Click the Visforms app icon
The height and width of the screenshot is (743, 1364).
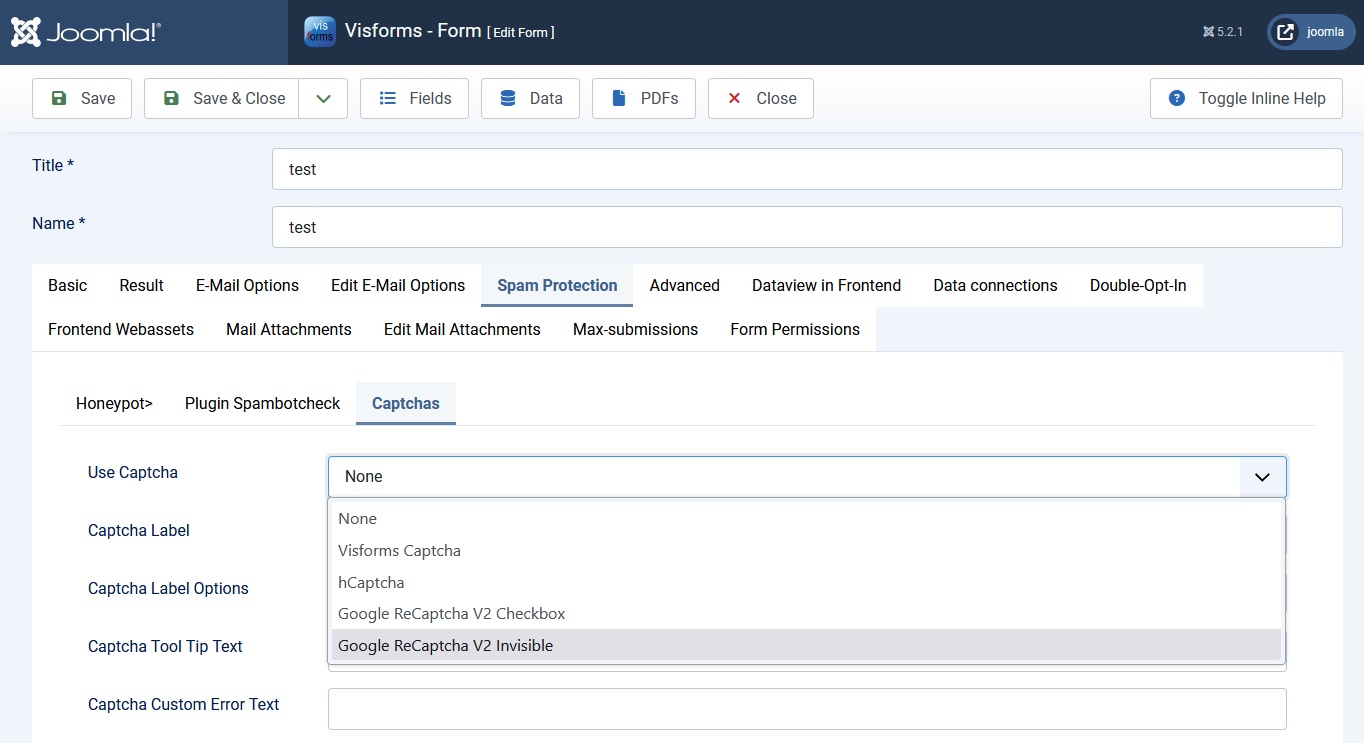point(320,31)
